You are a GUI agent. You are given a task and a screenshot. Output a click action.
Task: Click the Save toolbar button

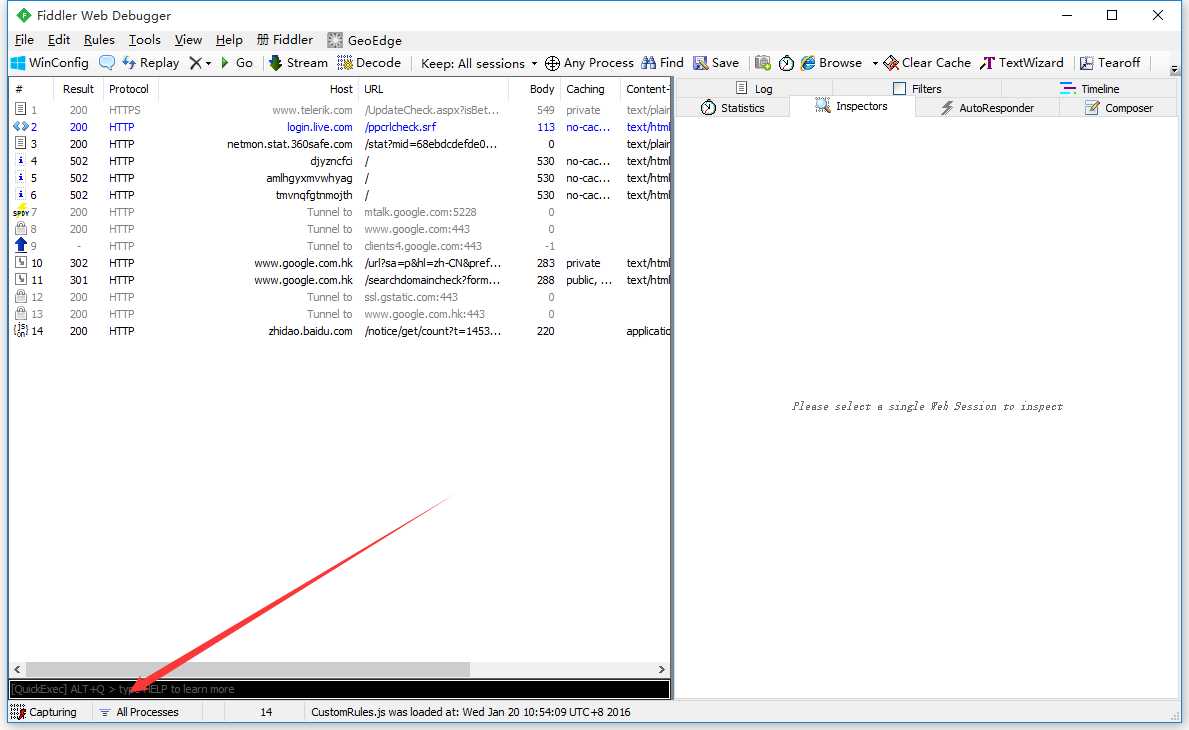(716, 63)
